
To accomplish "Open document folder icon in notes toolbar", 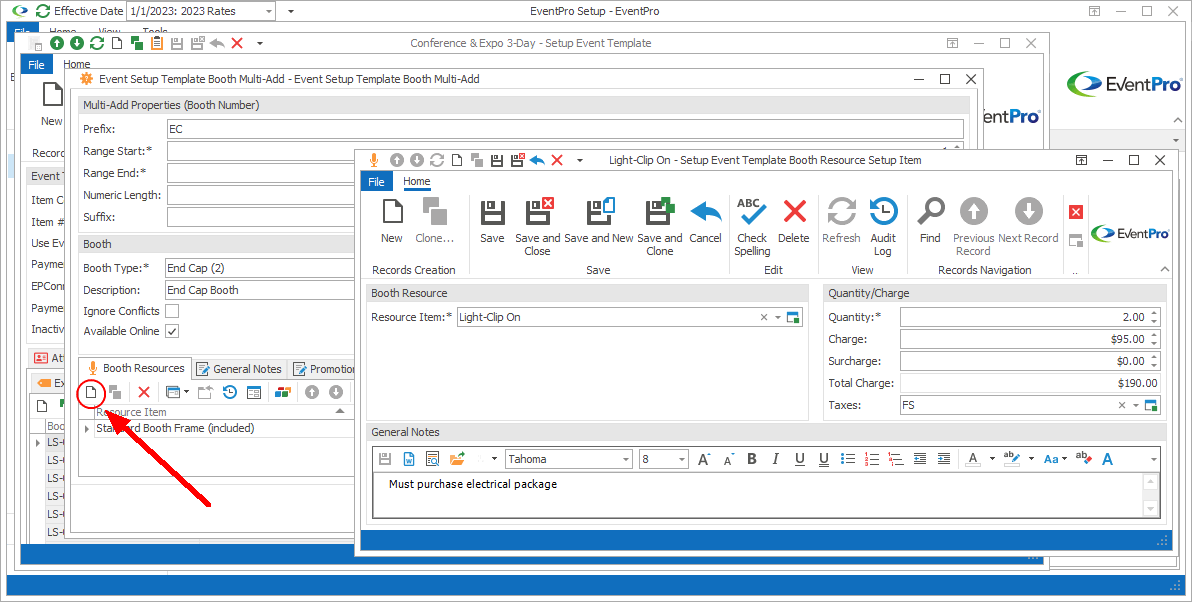I will (457, 458).
